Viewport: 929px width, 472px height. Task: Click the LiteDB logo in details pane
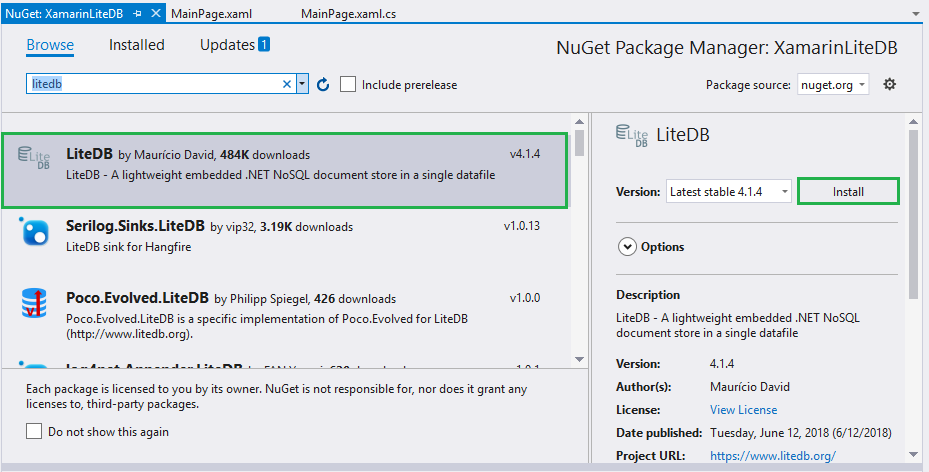[x=632, y=136]
